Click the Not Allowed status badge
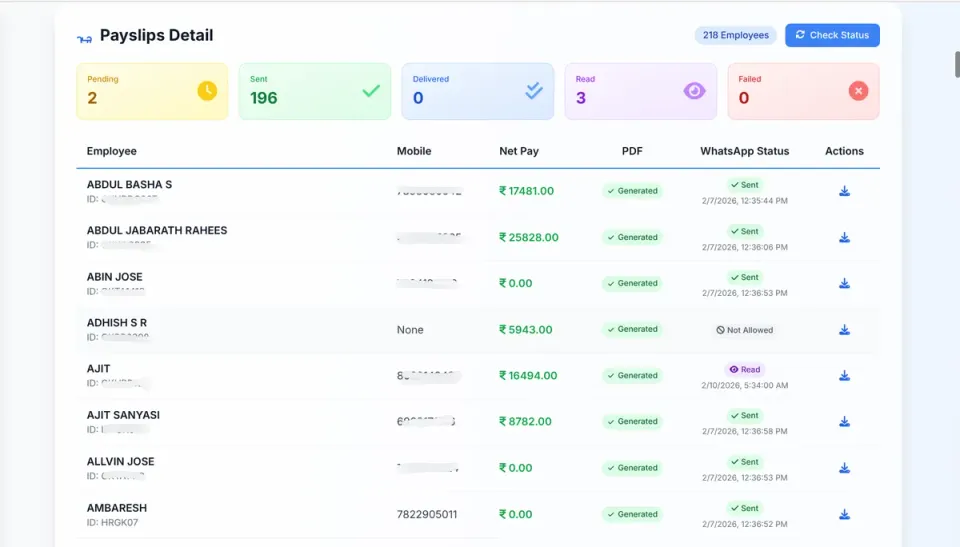The width and height of the screenshot is (960, 547). pyautogui.click(x=744, y=330)
